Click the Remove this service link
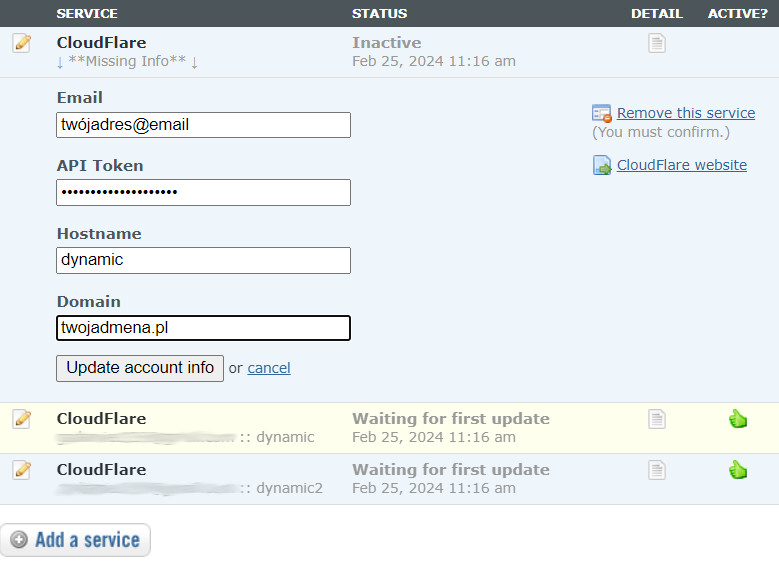779x573 pixels. (x=686, y=113)
